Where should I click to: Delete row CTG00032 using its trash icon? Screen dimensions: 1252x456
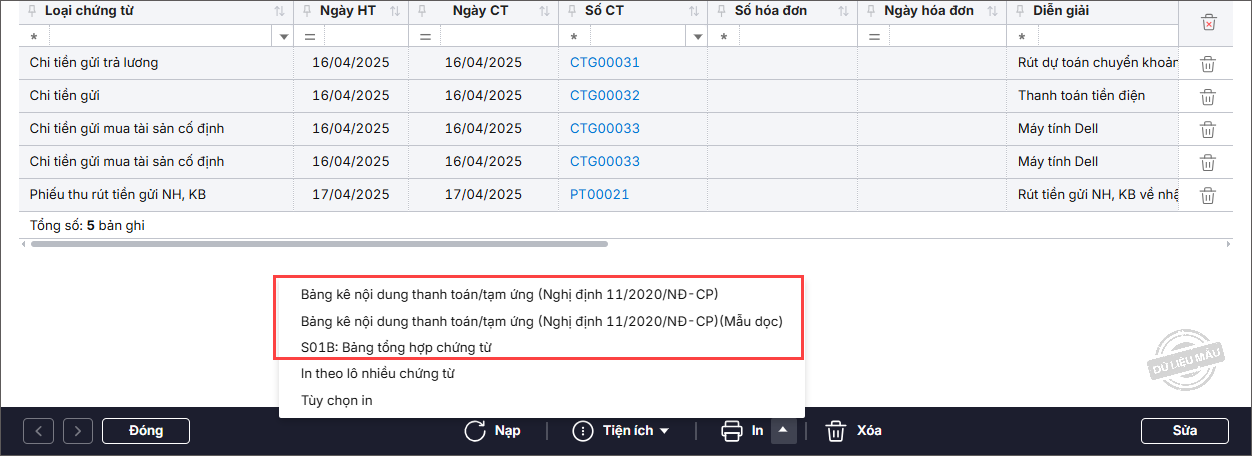[x=1208, y=97]
